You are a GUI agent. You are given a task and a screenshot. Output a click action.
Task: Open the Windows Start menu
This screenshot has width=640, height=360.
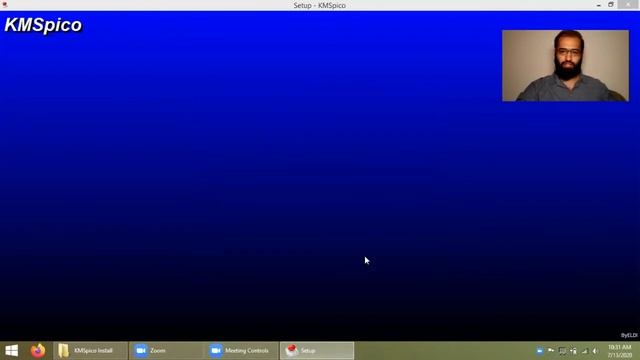tap(11, 351)
